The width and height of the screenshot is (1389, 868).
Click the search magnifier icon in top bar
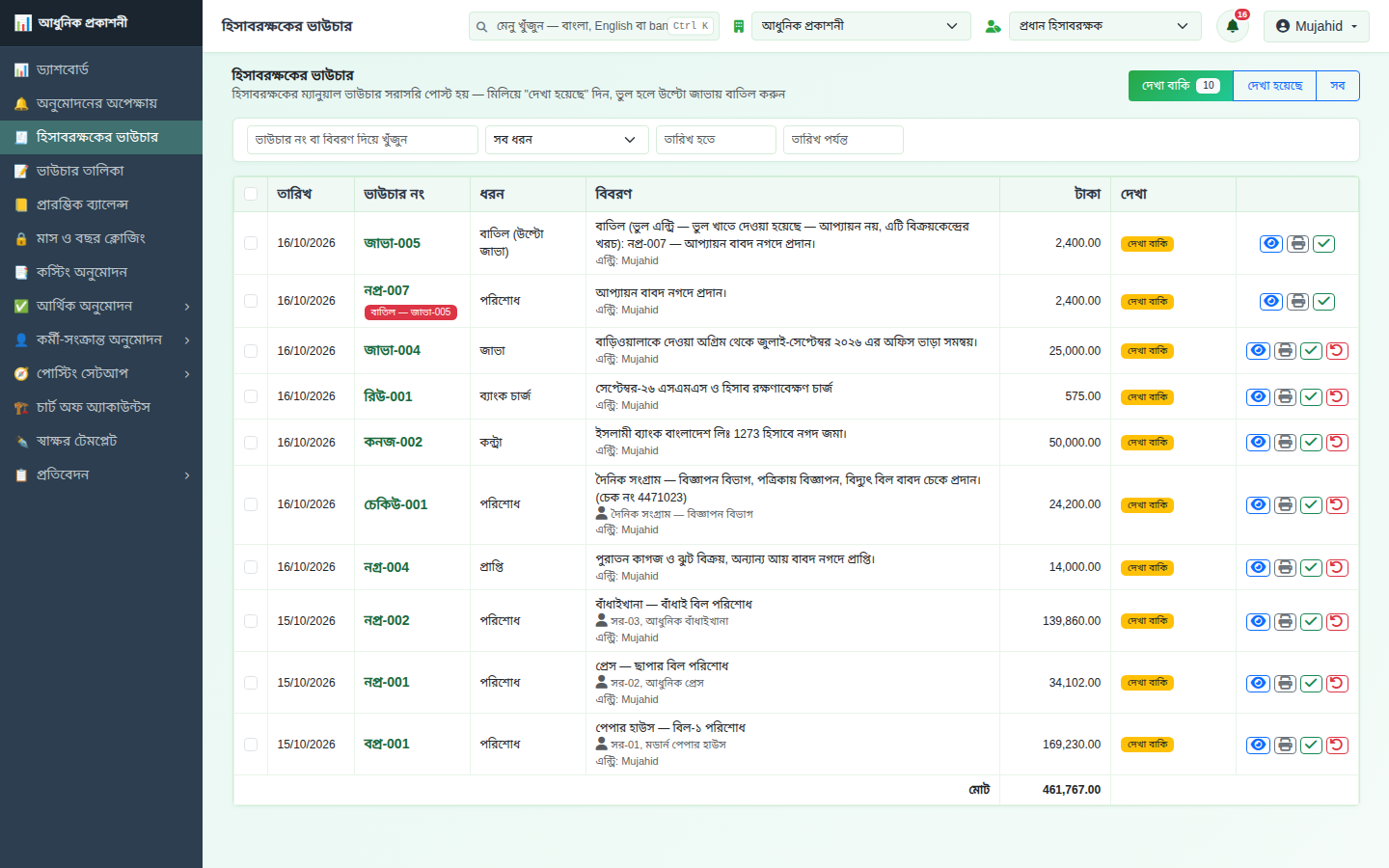click(x=481, y=26)
